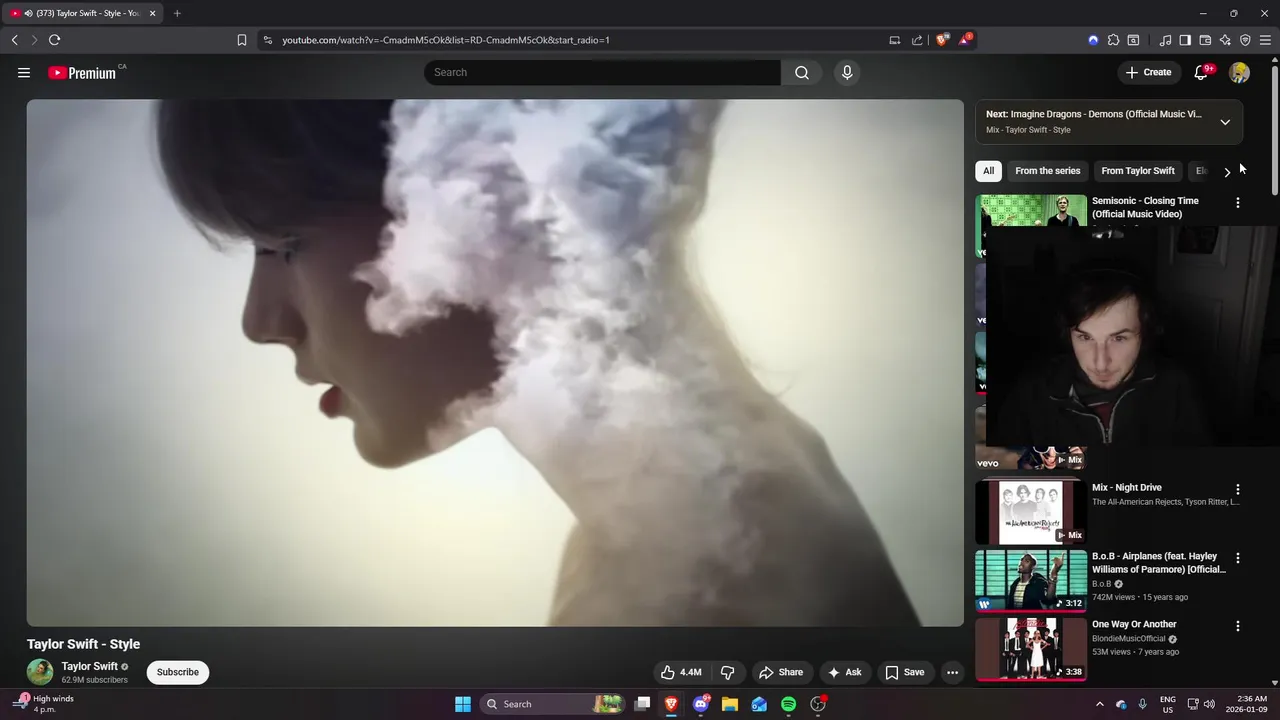Reload the current page
Image resolution: width=1280 pixels, height=720 pixels.
pos(54,40)
